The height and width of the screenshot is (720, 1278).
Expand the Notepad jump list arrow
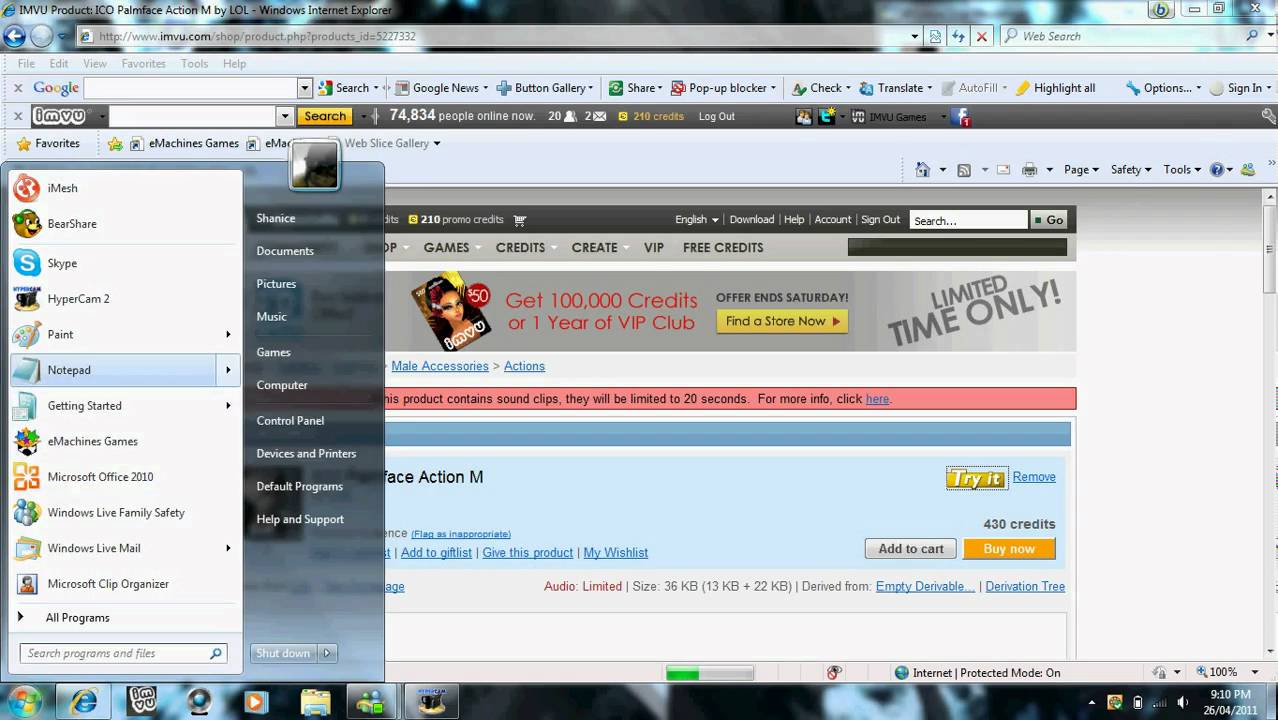click(x=228, y=370)
